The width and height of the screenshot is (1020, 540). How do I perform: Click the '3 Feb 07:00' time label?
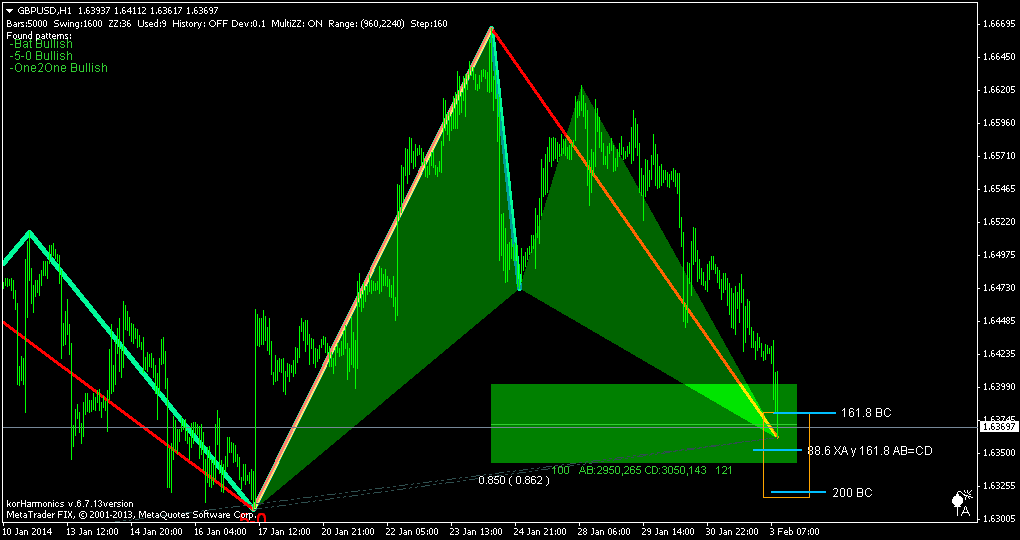794,532
